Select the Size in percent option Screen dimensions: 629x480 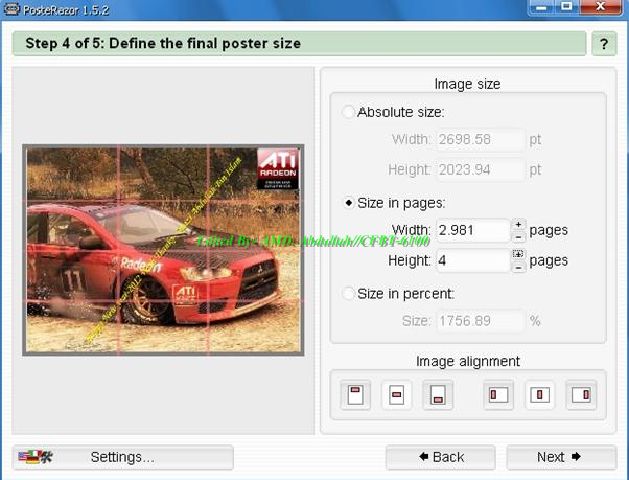[348, 294]
